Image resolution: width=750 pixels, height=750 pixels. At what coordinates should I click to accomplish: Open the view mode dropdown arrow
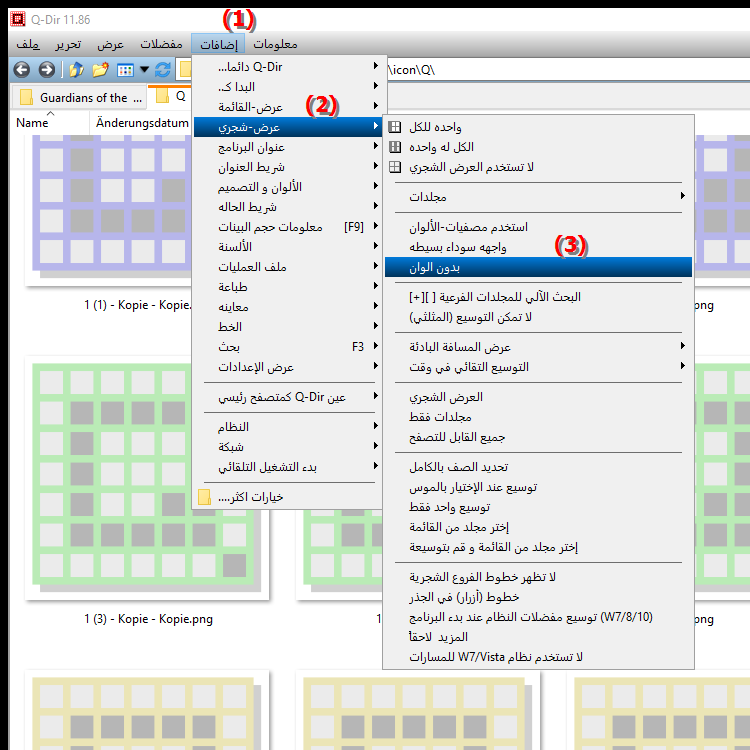(x=144, y=70)
